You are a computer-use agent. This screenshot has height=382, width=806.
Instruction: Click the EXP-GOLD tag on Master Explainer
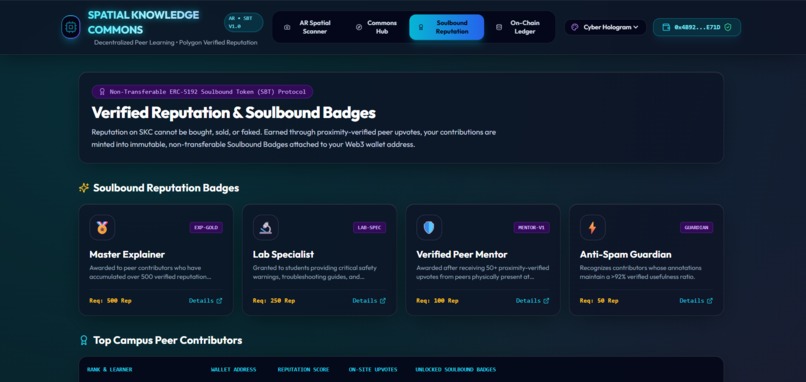(206, 227)
